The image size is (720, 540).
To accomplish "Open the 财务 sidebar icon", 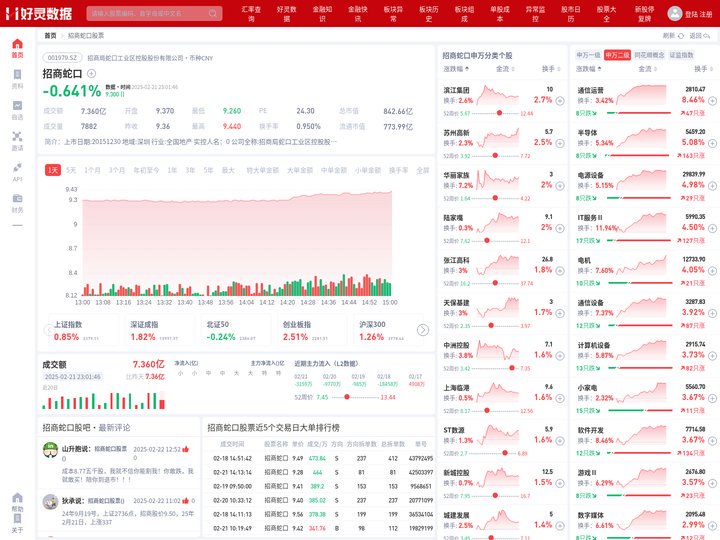I will point(17,198).
